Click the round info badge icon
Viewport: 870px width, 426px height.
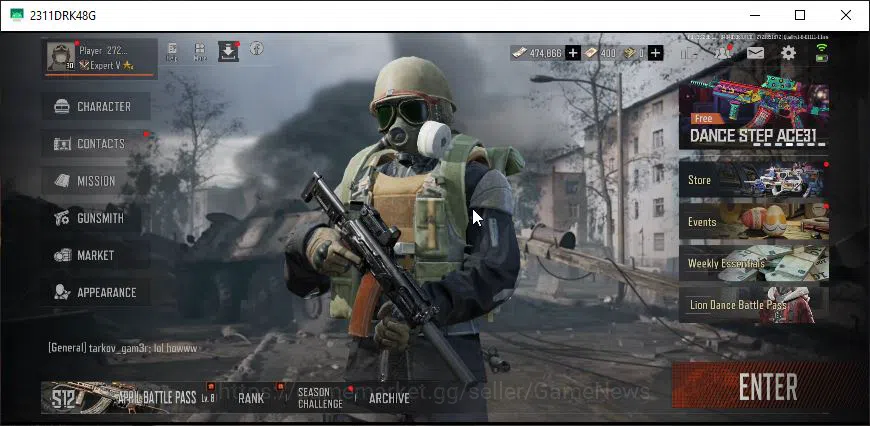[x=256, y=48]
